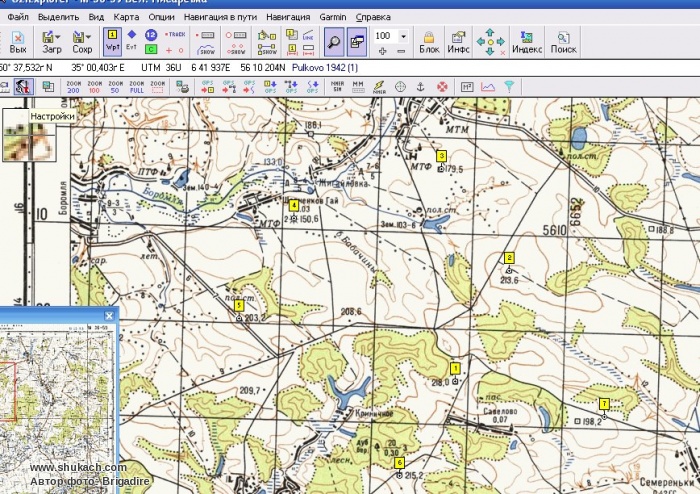Open the Индекс index map icon
700x494 pixels.
(527, 42)
